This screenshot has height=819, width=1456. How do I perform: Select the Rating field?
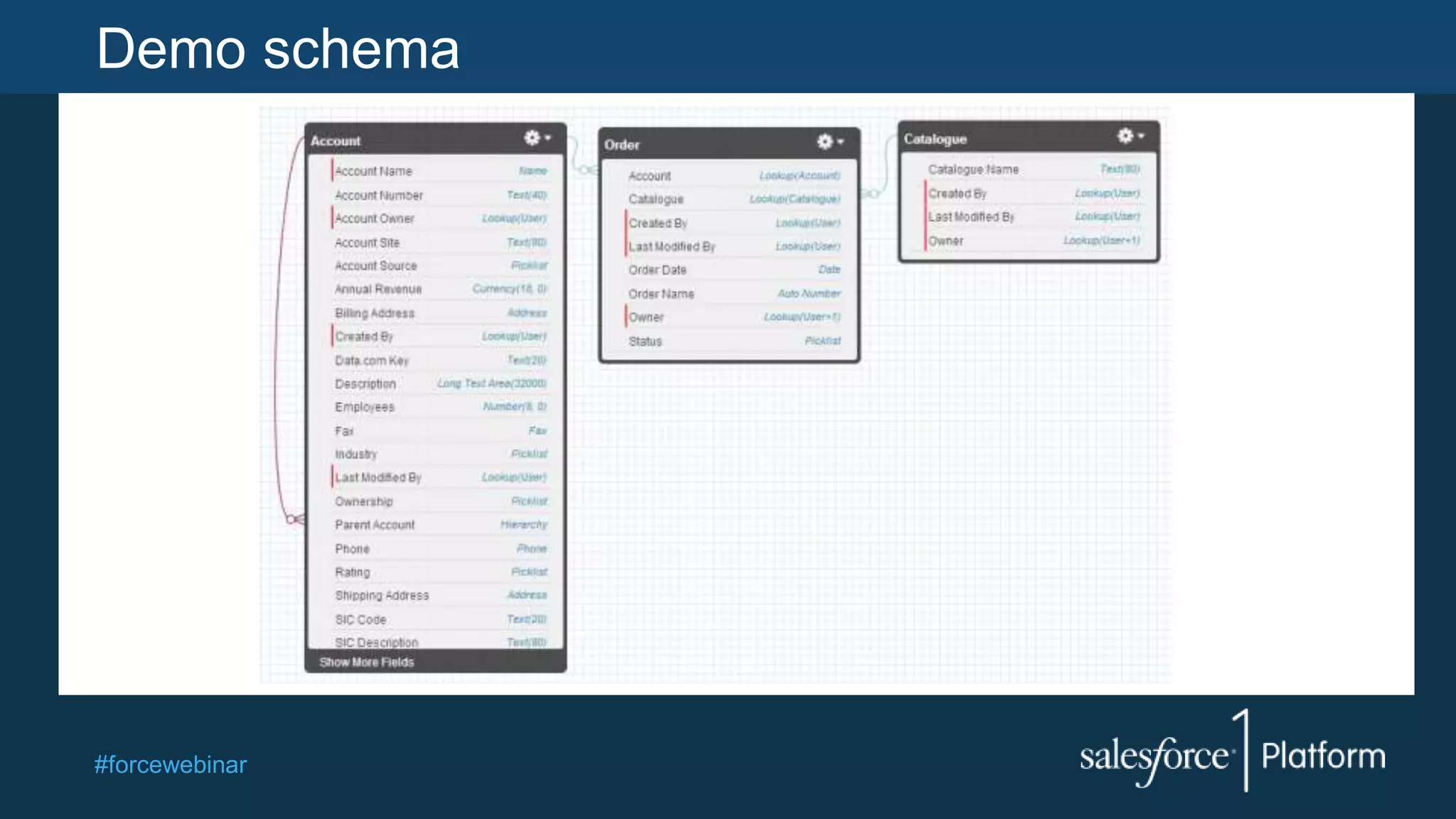click(439, 572)
